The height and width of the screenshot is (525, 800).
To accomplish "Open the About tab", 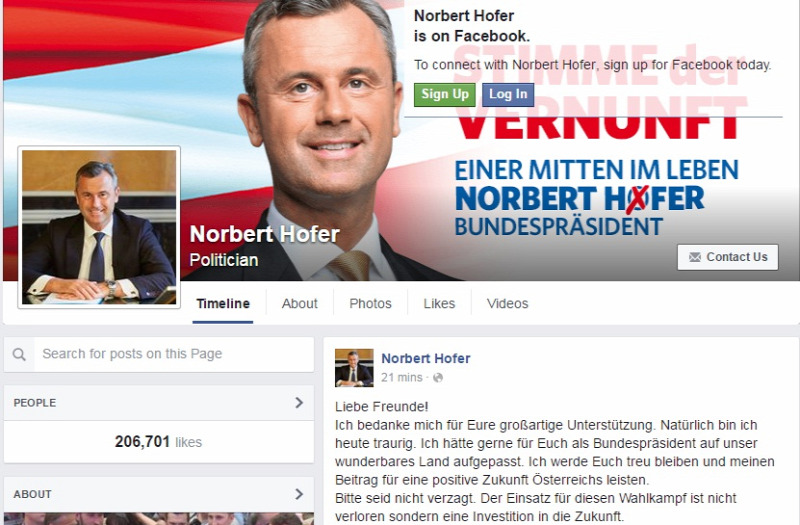I will (299, 304).
